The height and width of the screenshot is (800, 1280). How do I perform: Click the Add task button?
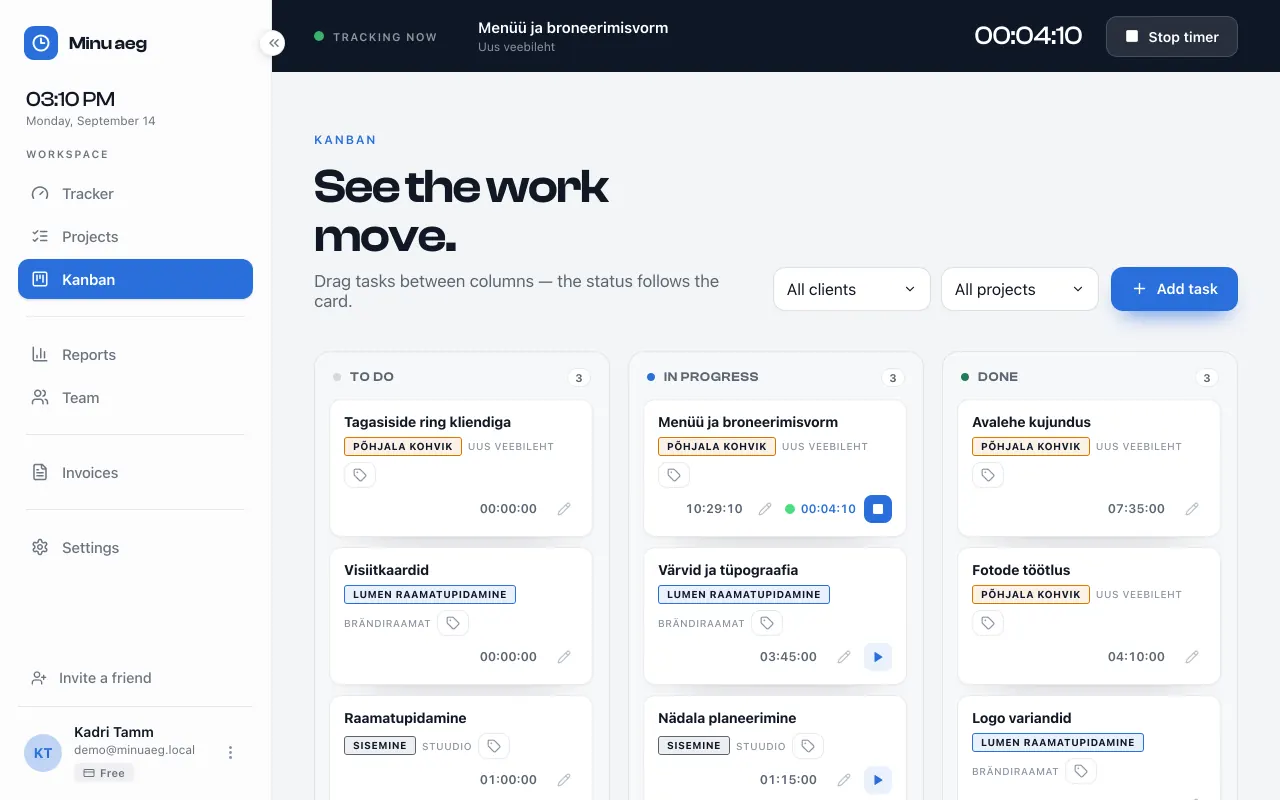tap(1174, 289)
